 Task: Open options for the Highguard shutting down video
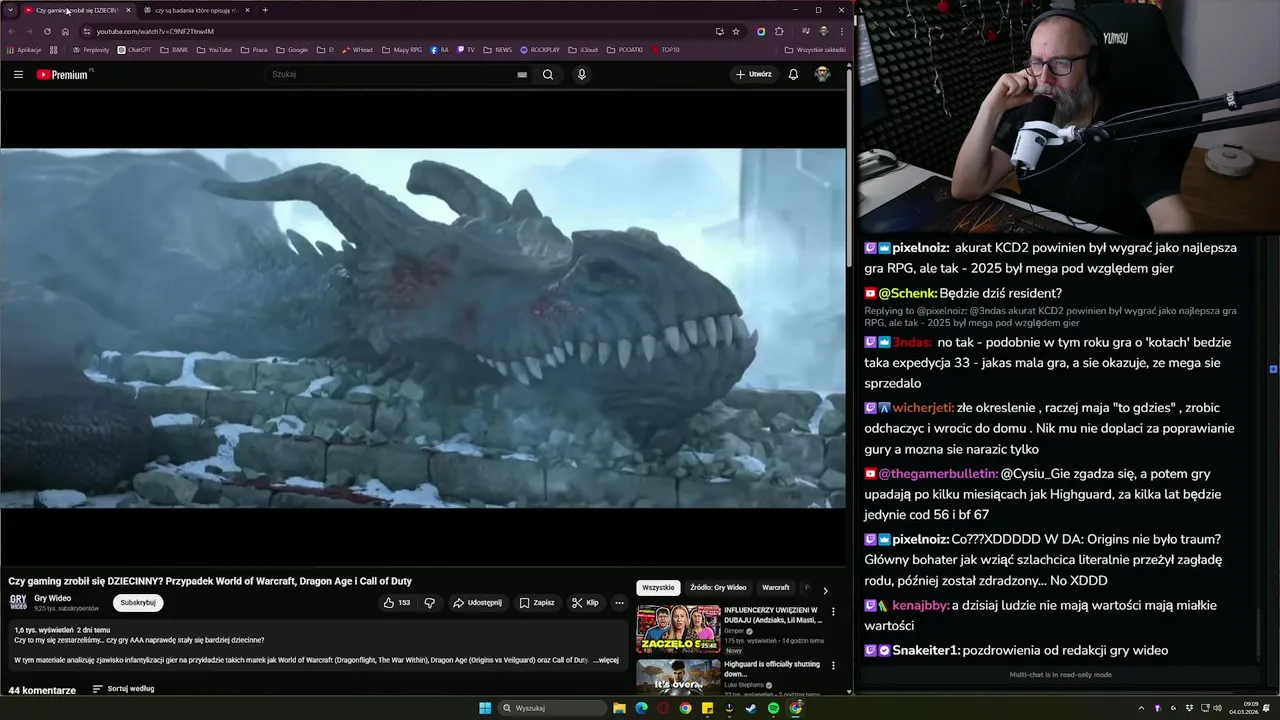(833, 666)
